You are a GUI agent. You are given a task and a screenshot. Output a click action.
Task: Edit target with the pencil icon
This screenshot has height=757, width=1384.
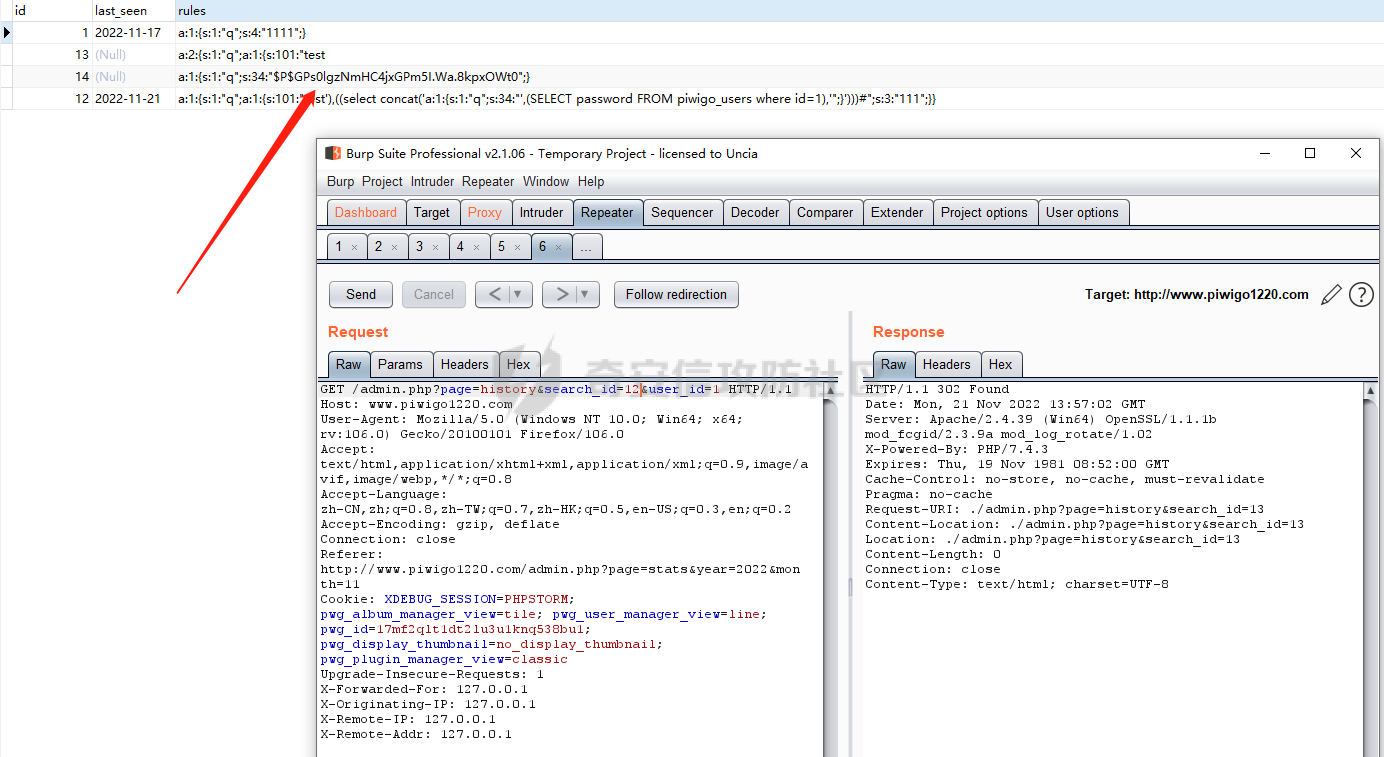[1331, 294]
